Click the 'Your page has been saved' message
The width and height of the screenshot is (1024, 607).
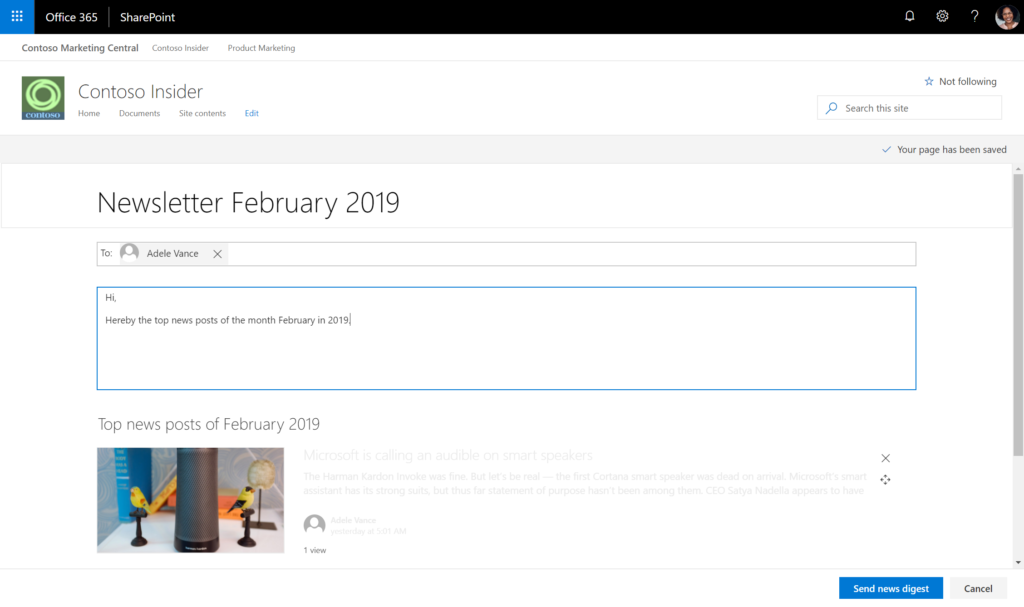pos(952,150)
